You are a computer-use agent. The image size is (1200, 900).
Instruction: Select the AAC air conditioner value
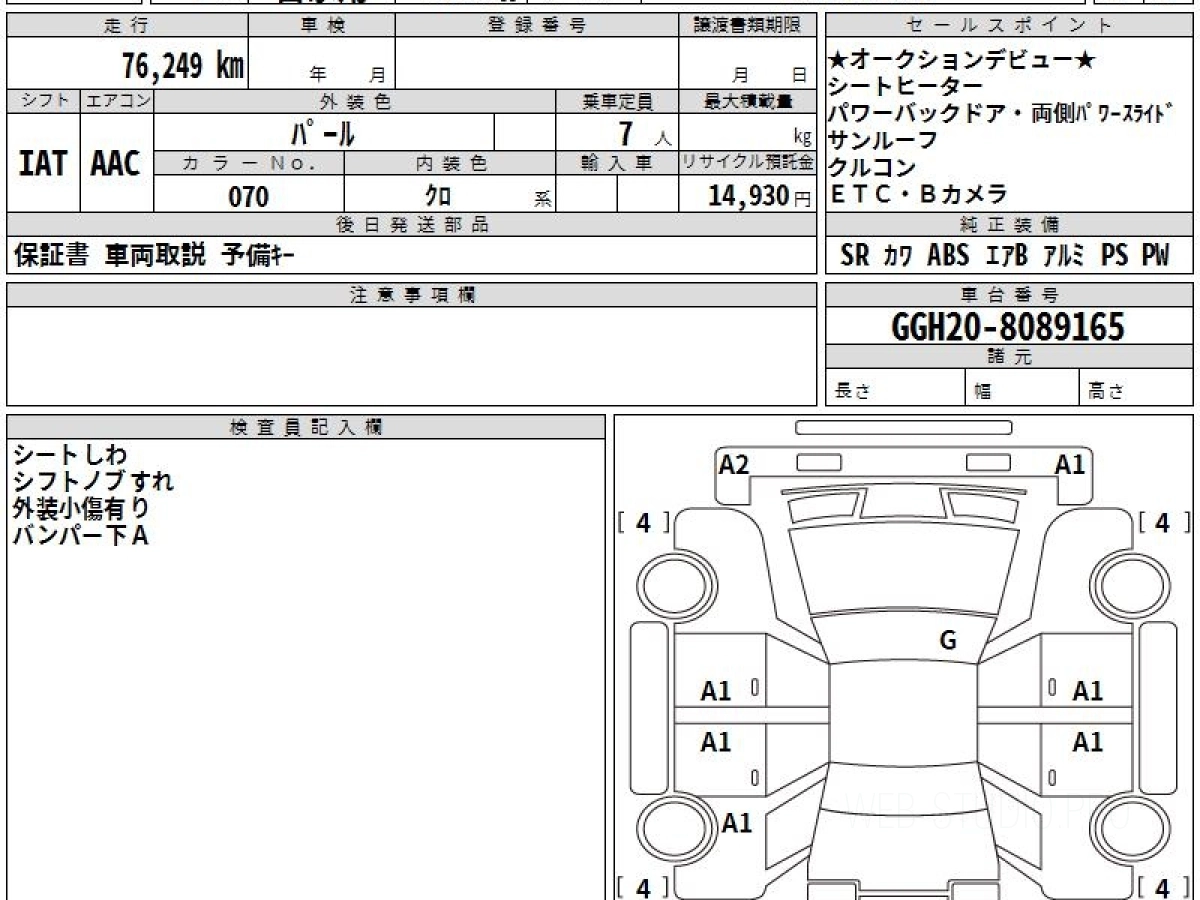point(116,163)
